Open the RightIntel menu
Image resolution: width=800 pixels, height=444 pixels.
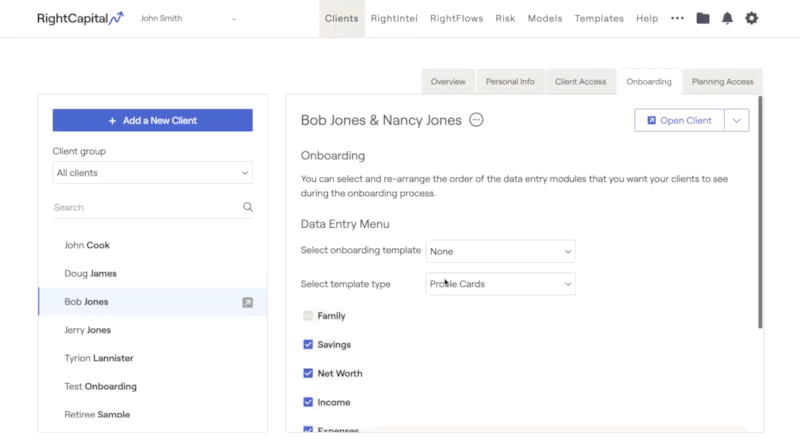coord(394,18)
